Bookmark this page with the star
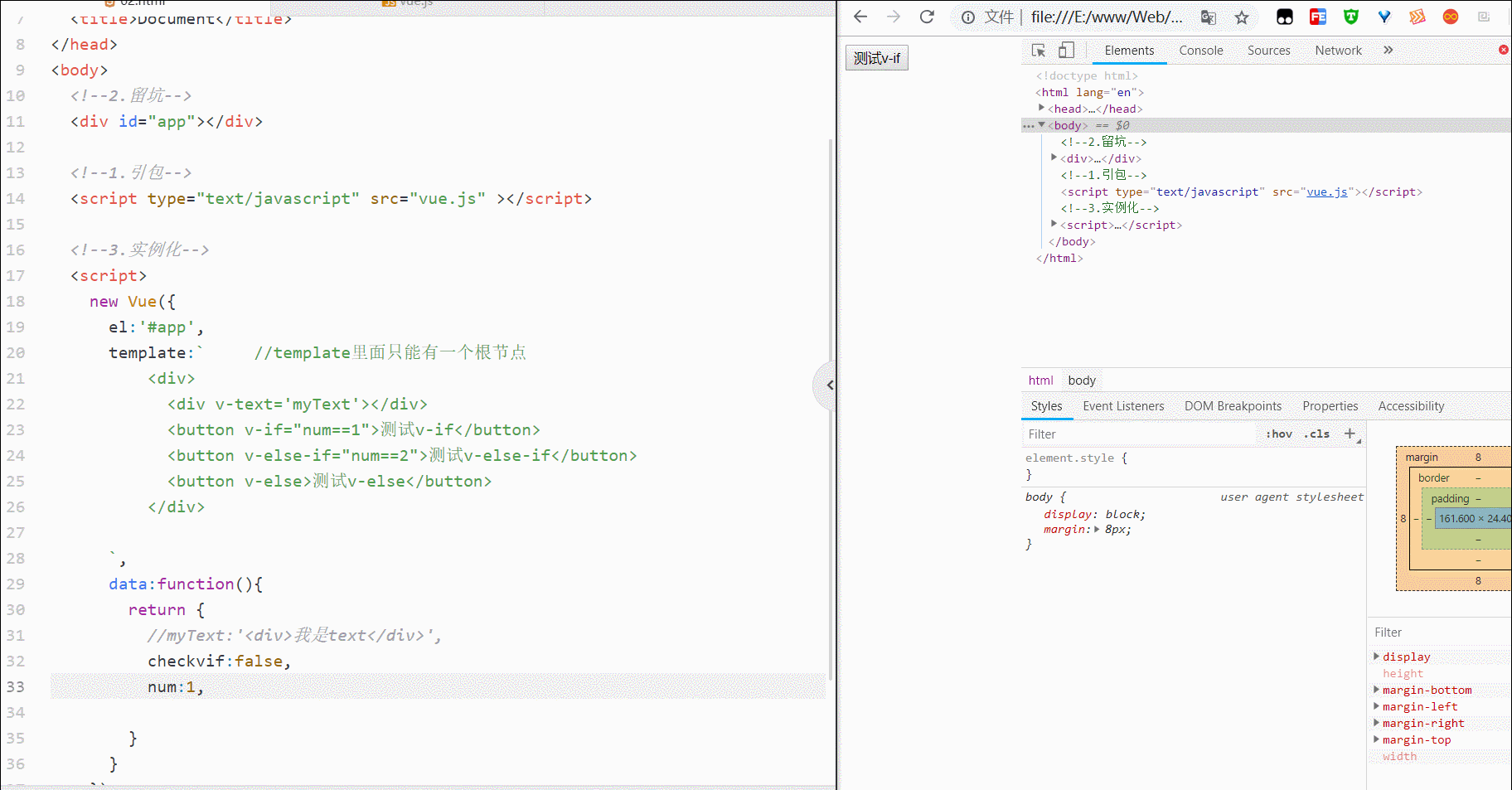 pos(1242,17)
